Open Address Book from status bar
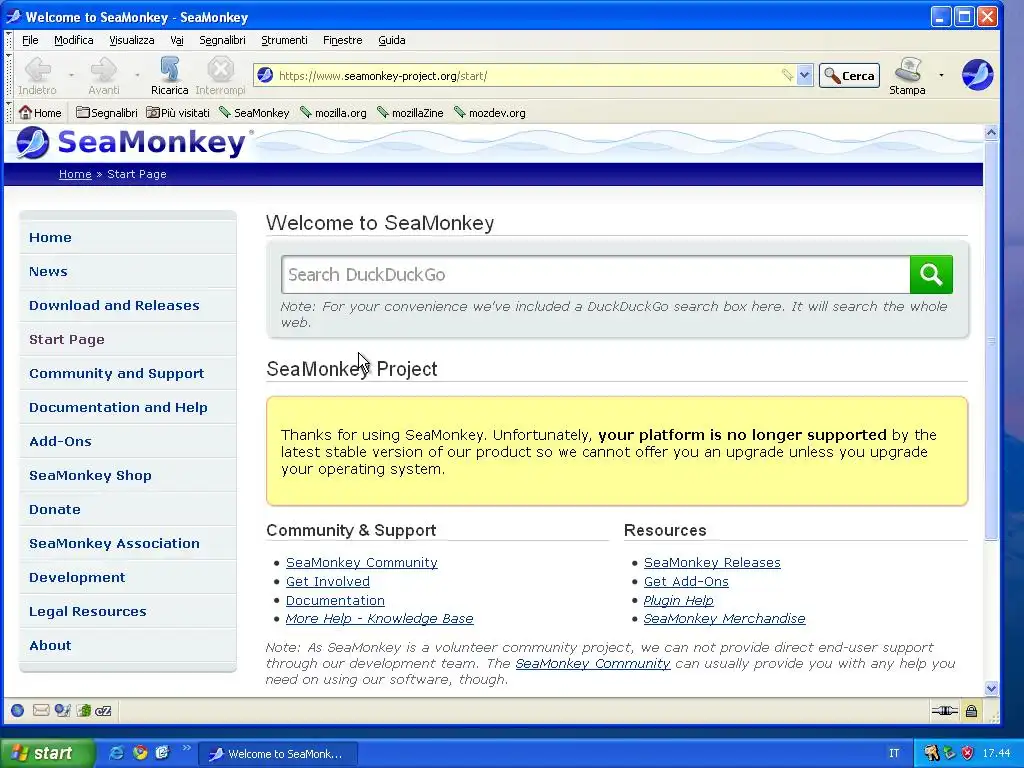This screenshot has height=768, width=1024. click(84, 711)
